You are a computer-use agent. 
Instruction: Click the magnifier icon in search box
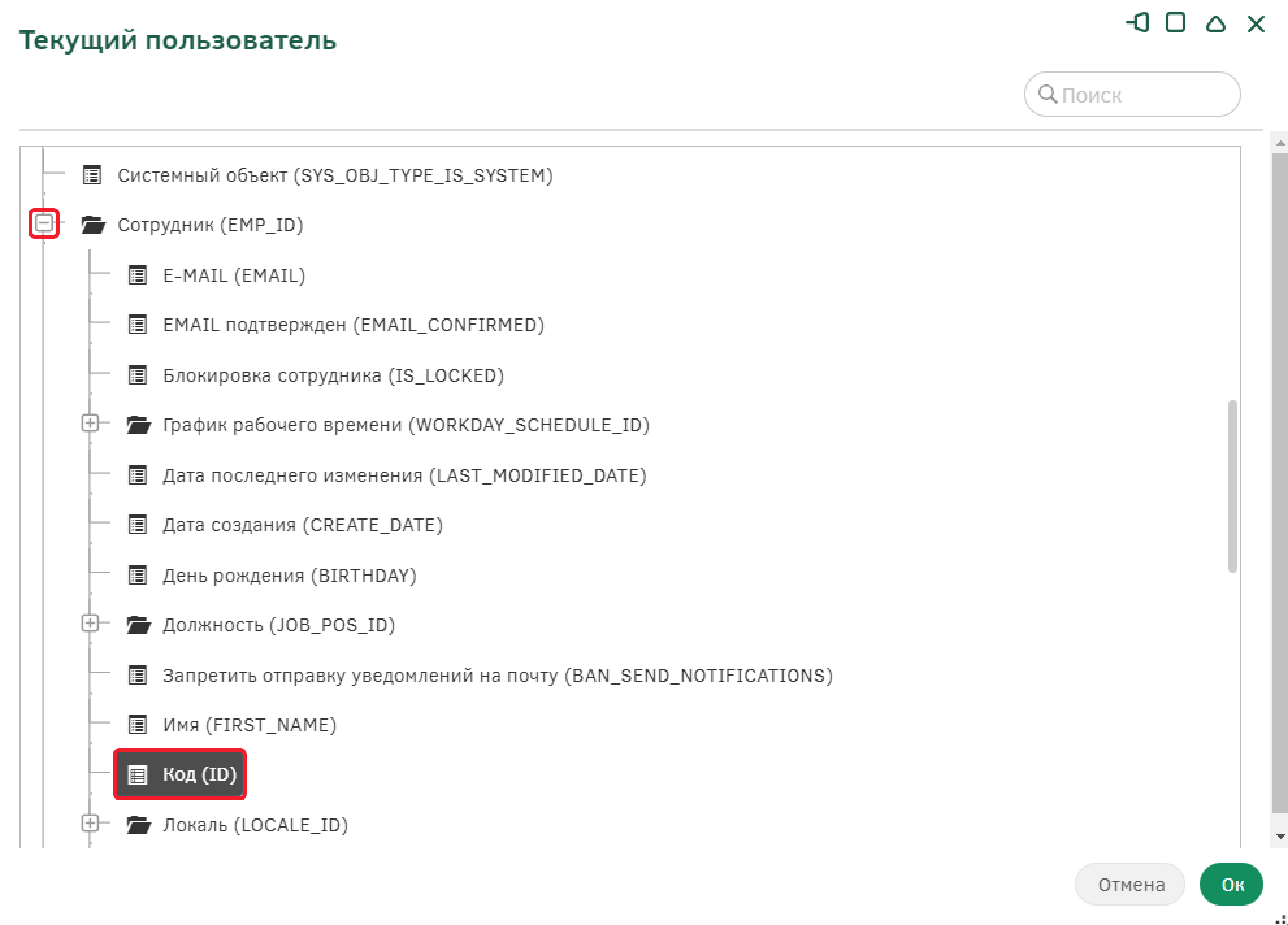[x=1048, y=94]
